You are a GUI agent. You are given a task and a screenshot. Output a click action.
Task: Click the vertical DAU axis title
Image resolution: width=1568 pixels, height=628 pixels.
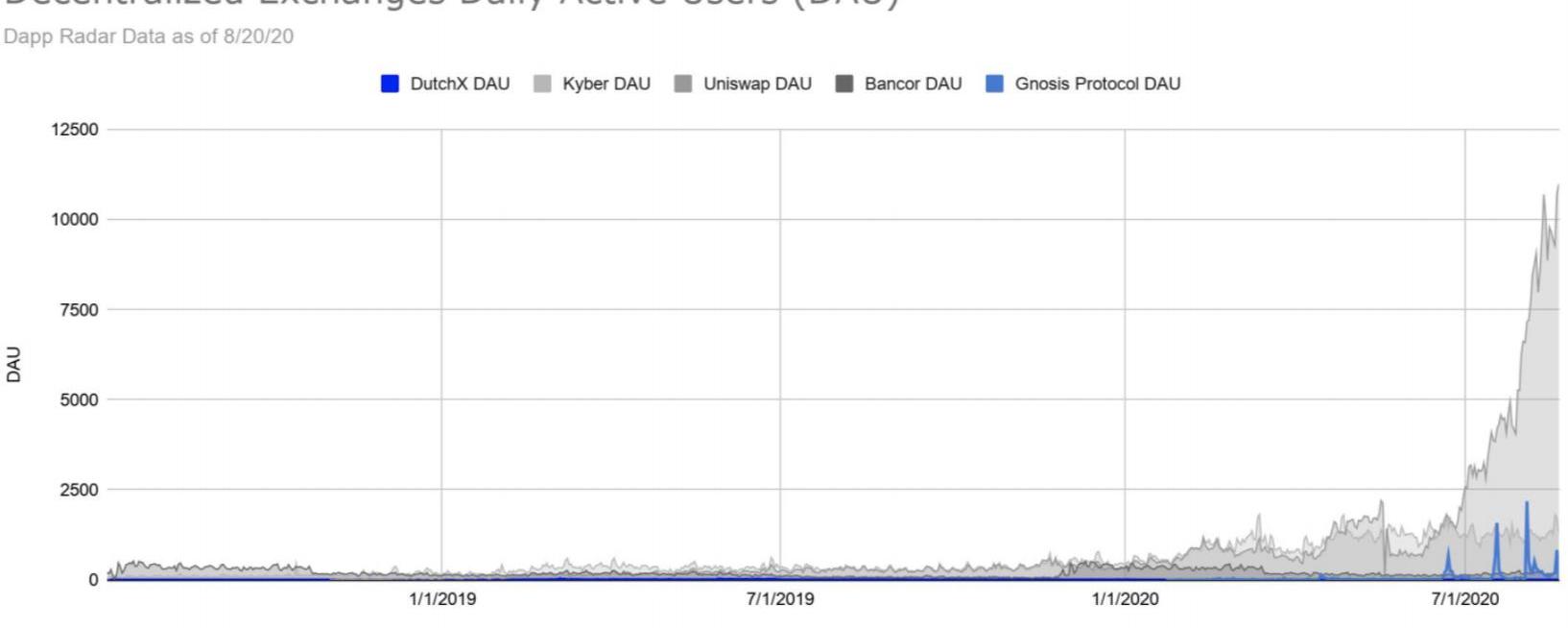[13, 365]
